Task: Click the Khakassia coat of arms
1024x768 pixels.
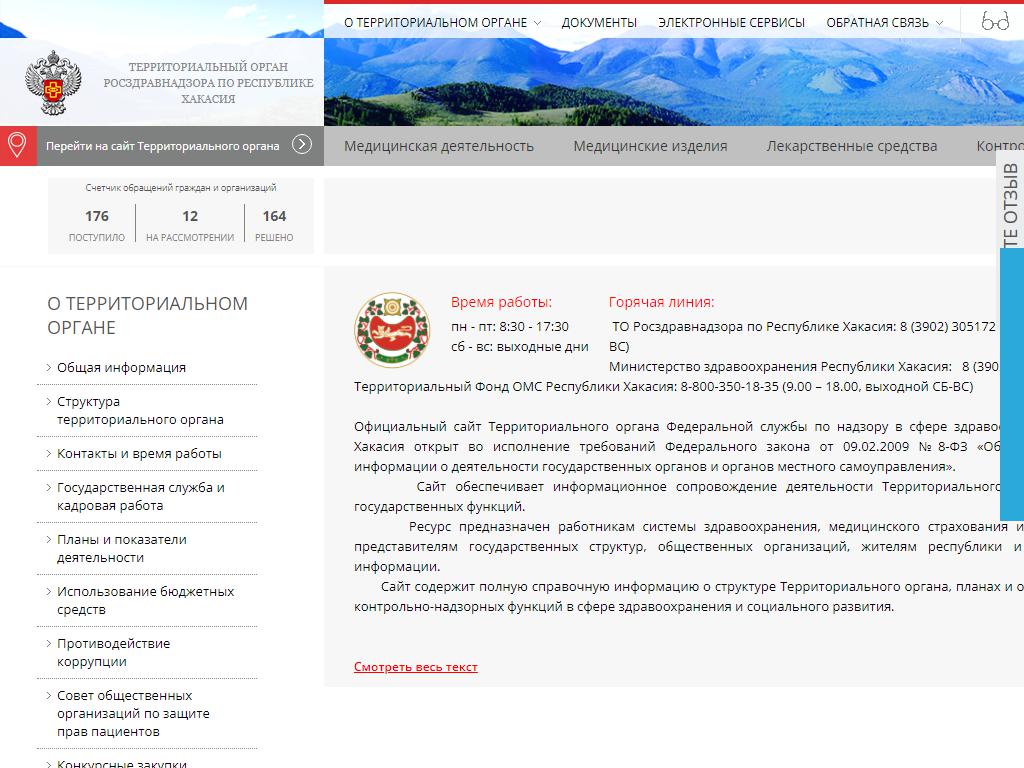Action: [x=391, y=330]
